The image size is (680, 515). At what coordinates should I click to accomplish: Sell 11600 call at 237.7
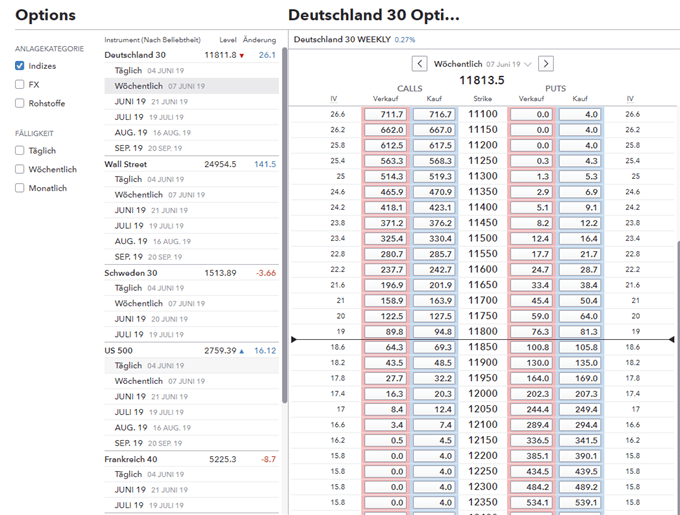[386, 270]
